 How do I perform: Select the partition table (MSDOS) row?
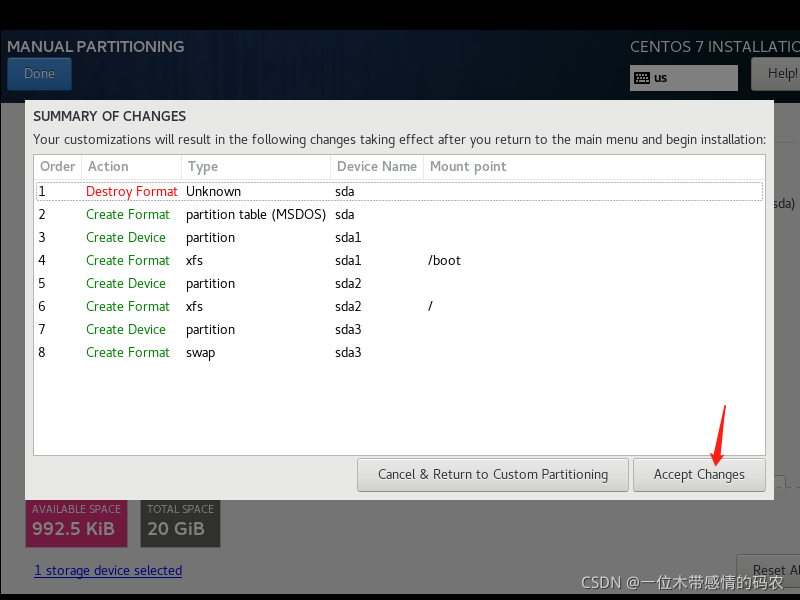coord(400,214)
